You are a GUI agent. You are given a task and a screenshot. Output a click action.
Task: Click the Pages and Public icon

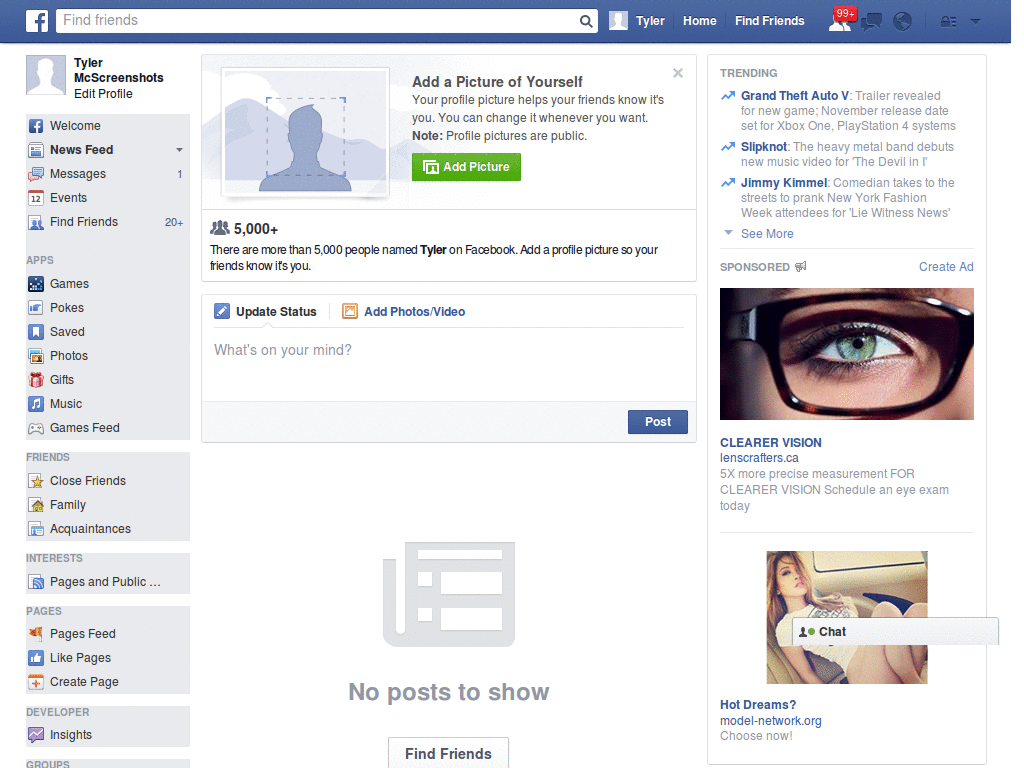coord(36,582)
